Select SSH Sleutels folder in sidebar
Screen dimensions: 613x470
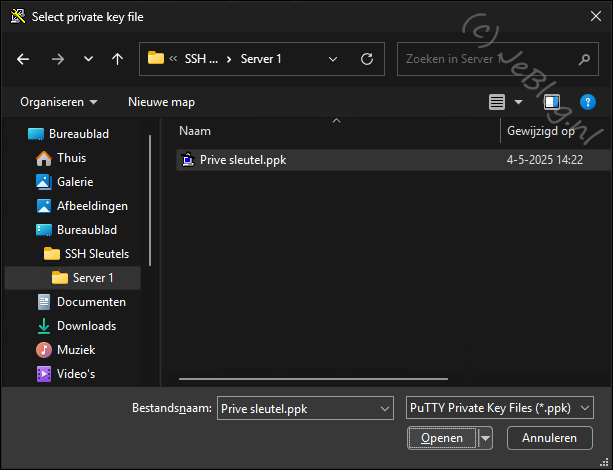[x=96, y=253]
